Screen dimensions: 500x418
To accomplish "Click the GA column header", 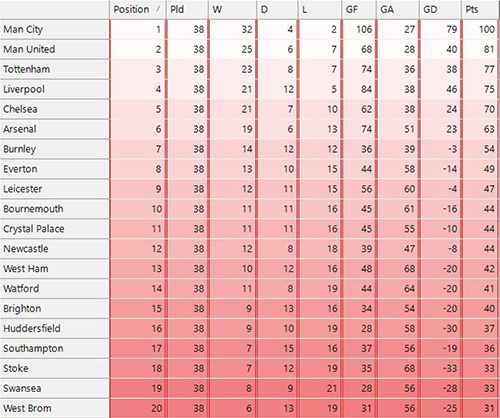I will tap(398, 9).
